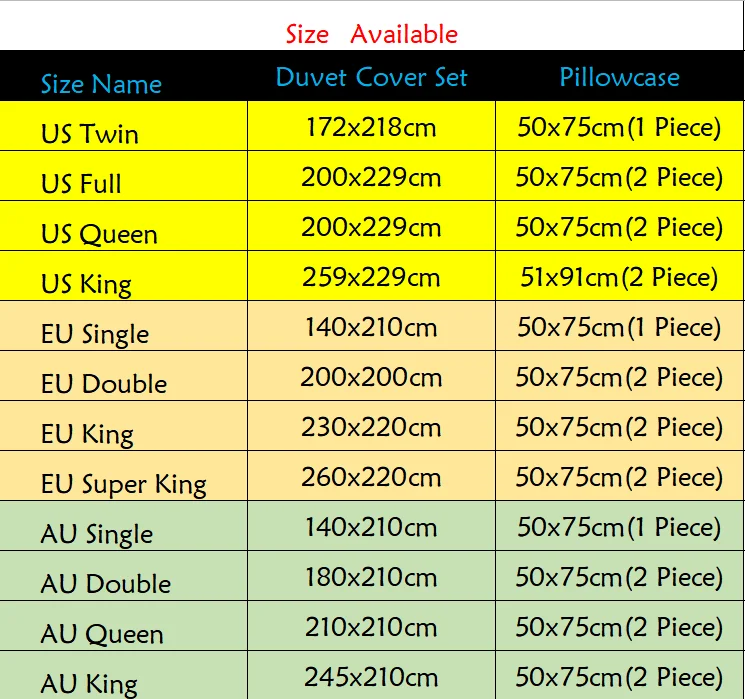Select the 245x210cm AU King duvet cell
This screenshot has width=745, height=699.
[371, 678]
